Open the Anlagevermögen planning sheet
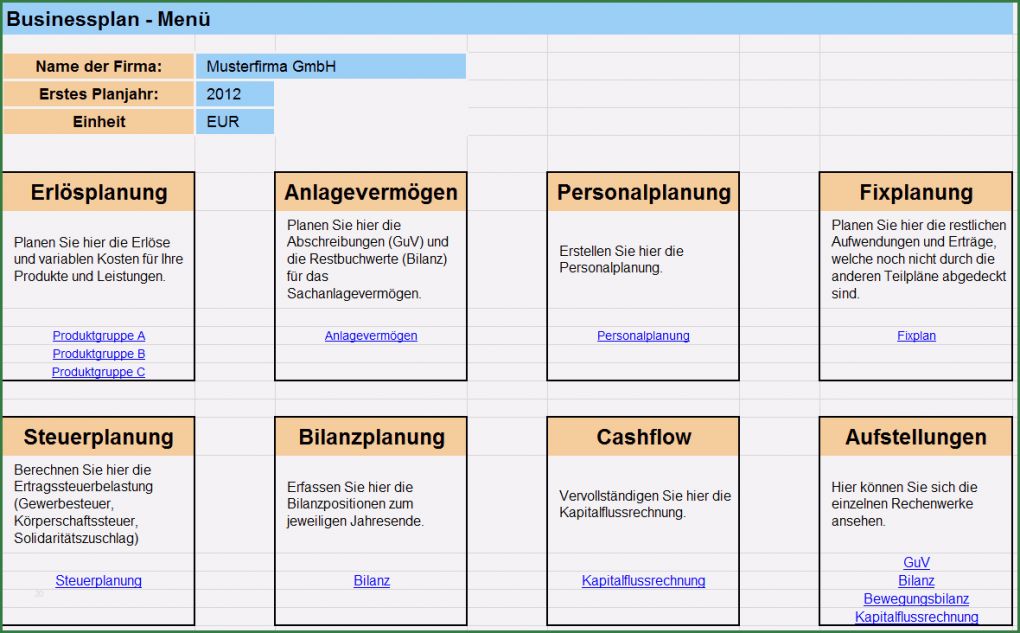1020x633 pixels. coord(370,335)
